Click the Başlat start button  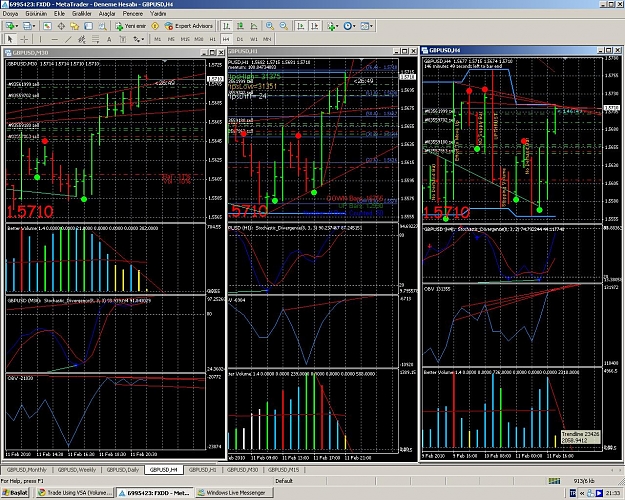(x=15, y=493)
